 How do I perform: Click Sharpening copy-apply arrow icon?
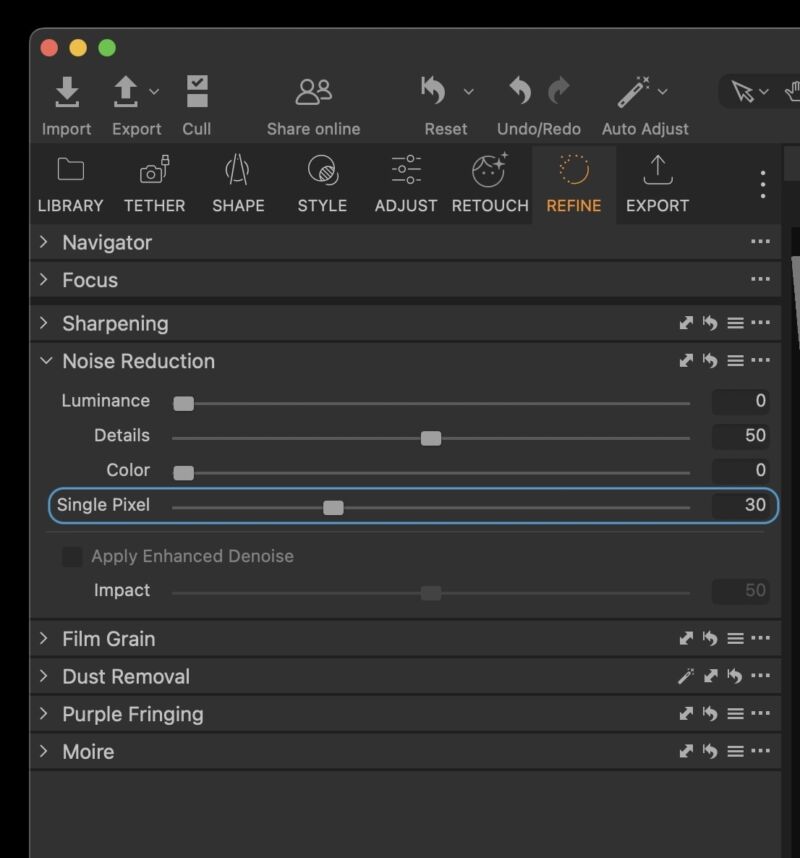[686, 323]
